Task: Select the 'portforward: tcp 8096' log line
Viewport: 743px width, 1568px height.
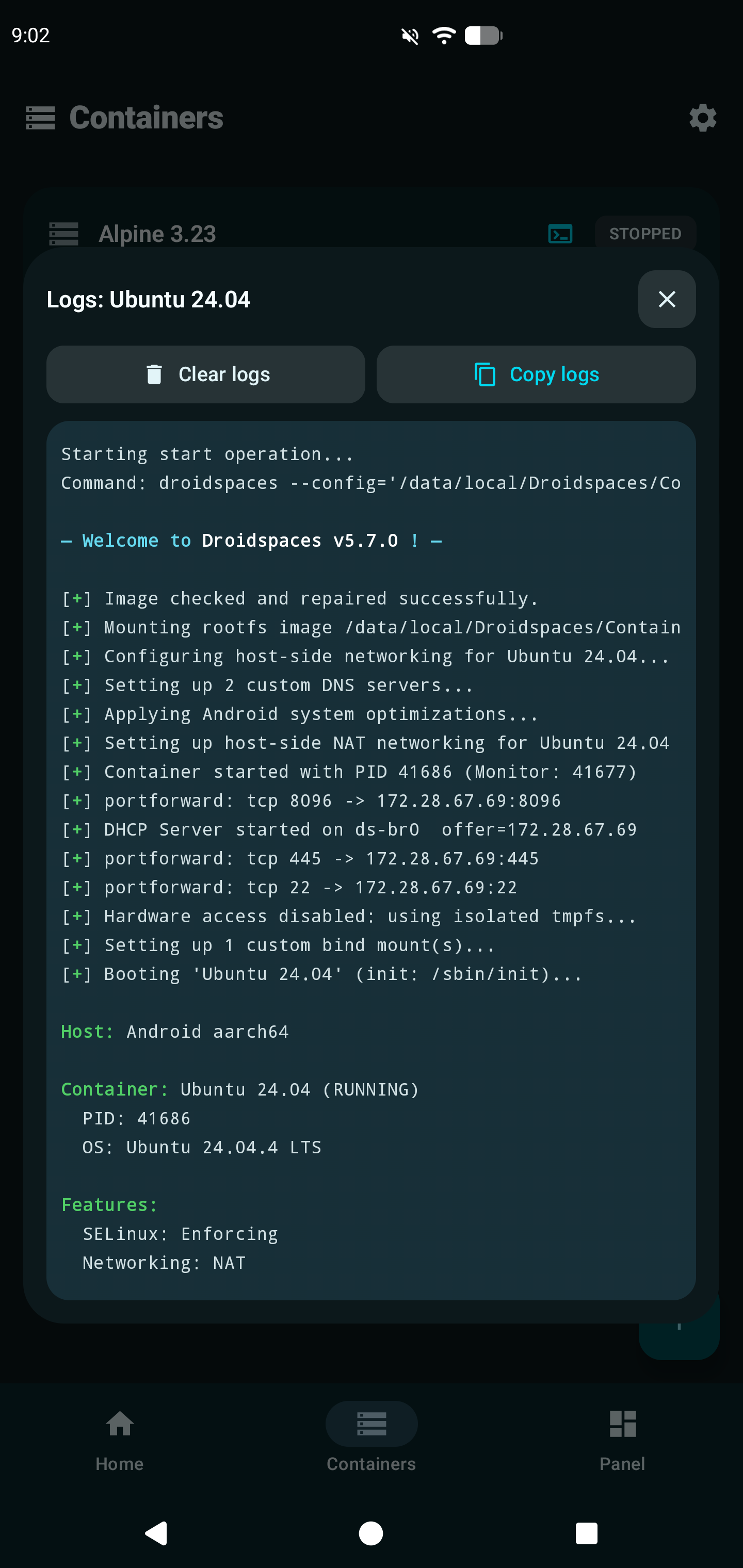Action: (311, 801)
